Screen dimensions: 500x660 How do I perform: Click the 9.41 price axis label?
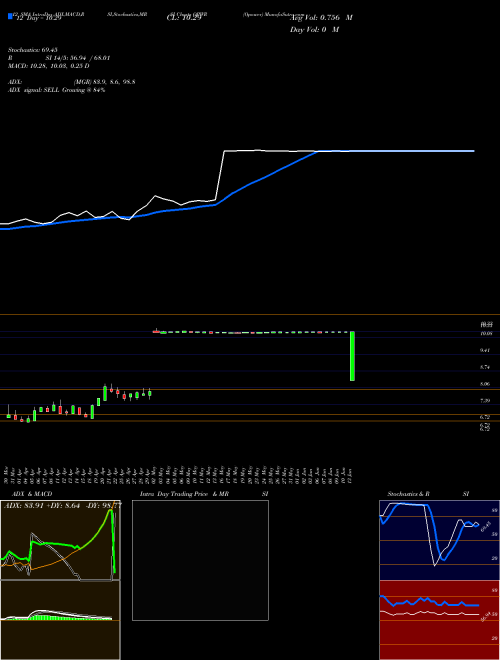point(487,350)
